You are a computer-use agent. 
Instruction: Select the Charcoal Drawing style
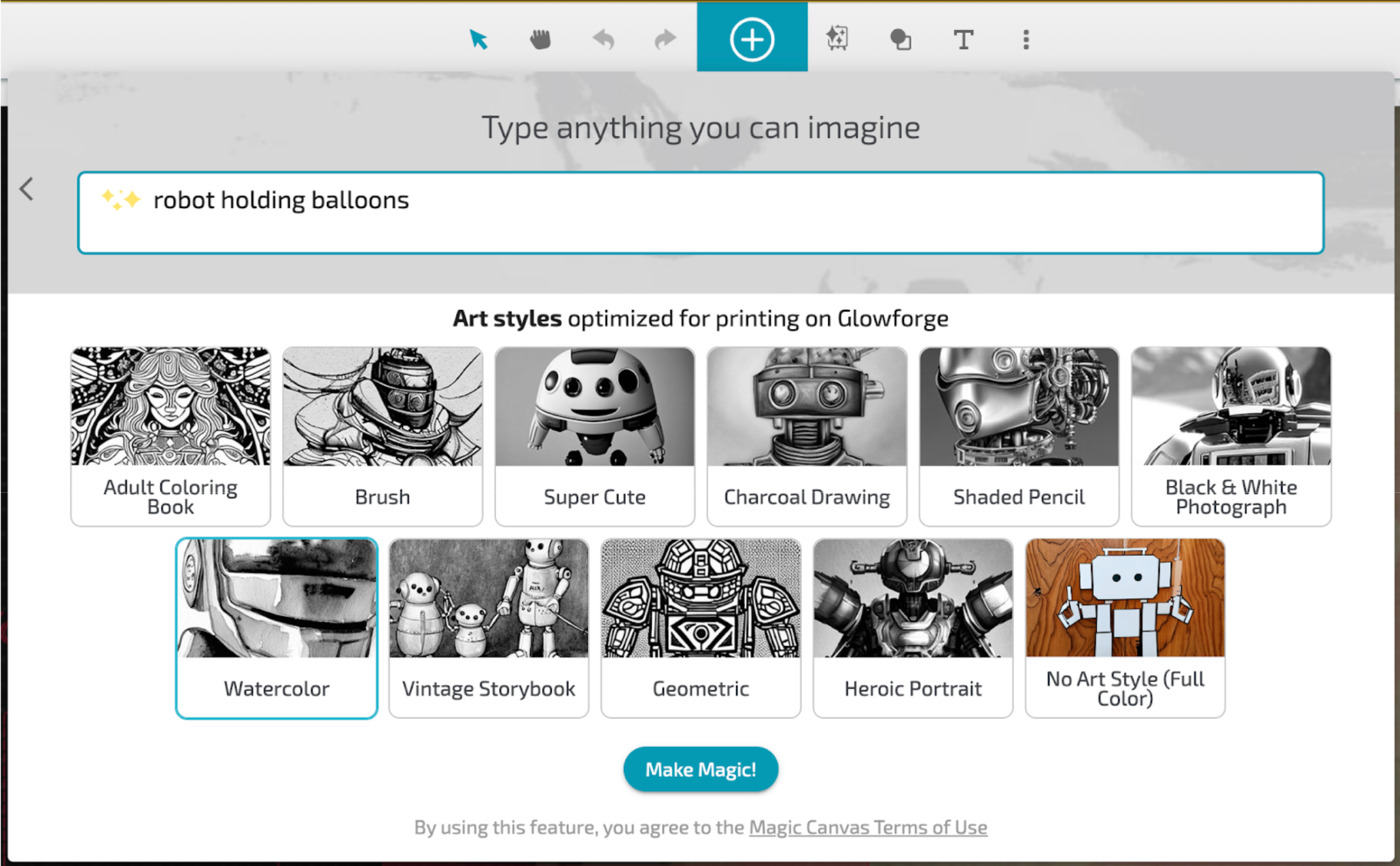coord(807,436)
